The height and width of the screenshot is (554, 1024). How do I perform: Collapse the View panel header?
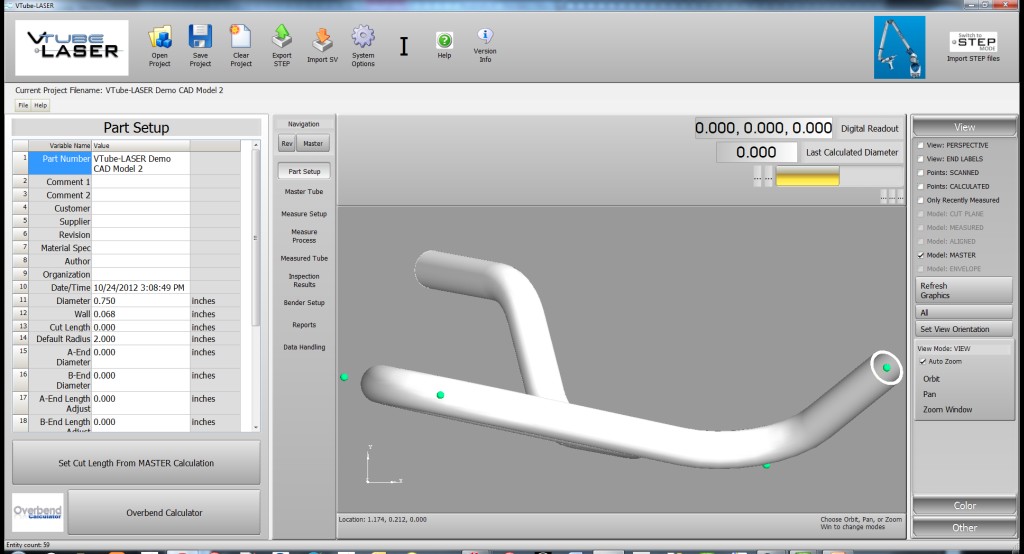(x=964, y=127)
